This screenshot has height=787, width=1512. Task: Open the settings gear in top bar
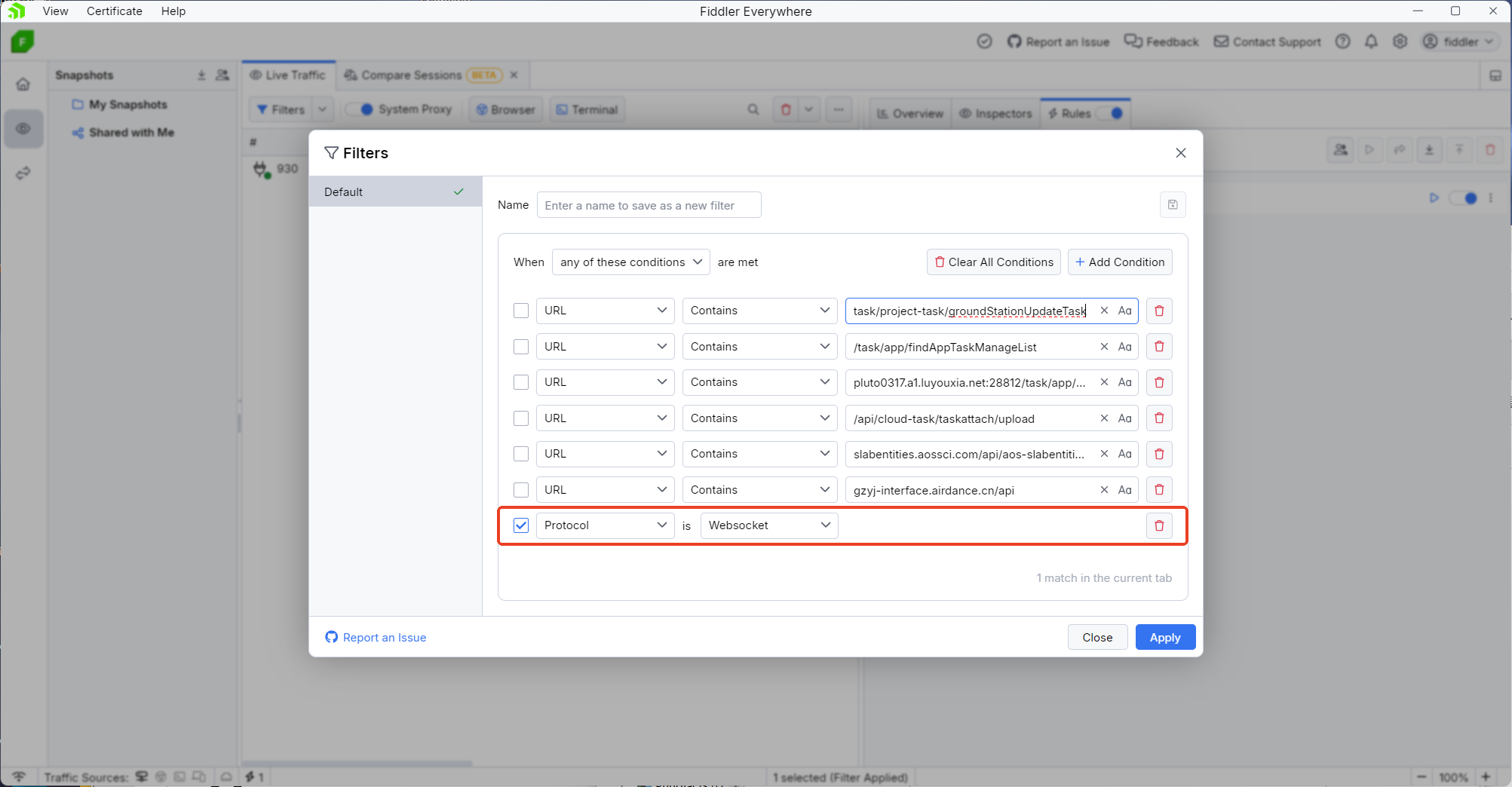point(1400,41)
